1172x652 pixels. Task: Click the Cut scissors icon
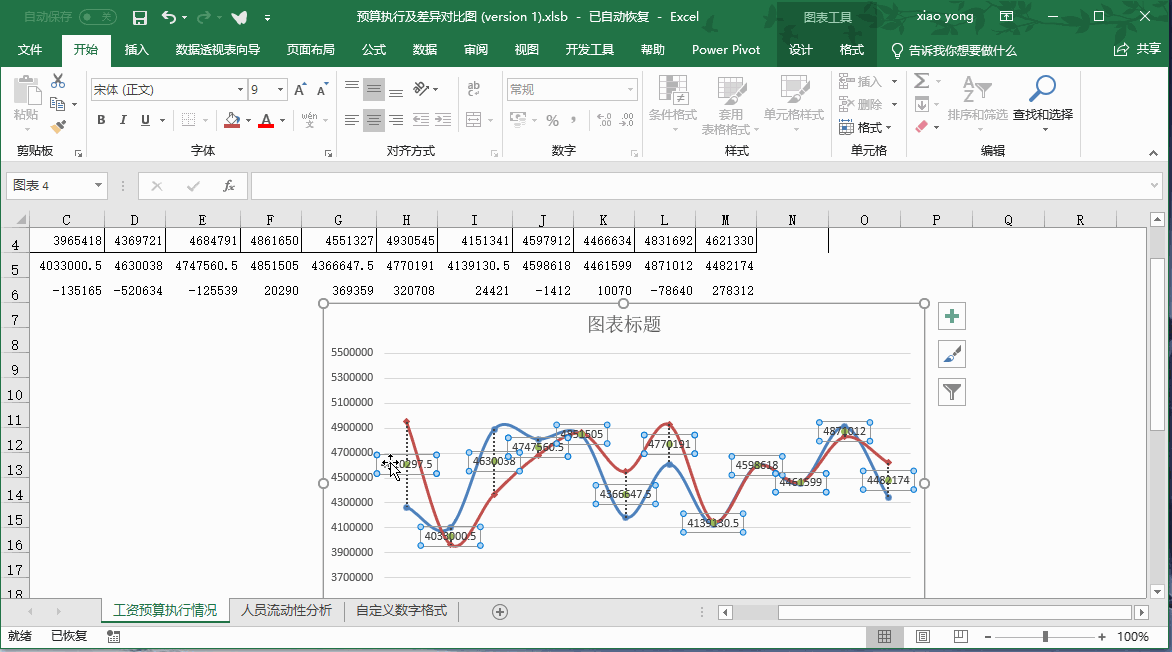click(x=58, y=82)
